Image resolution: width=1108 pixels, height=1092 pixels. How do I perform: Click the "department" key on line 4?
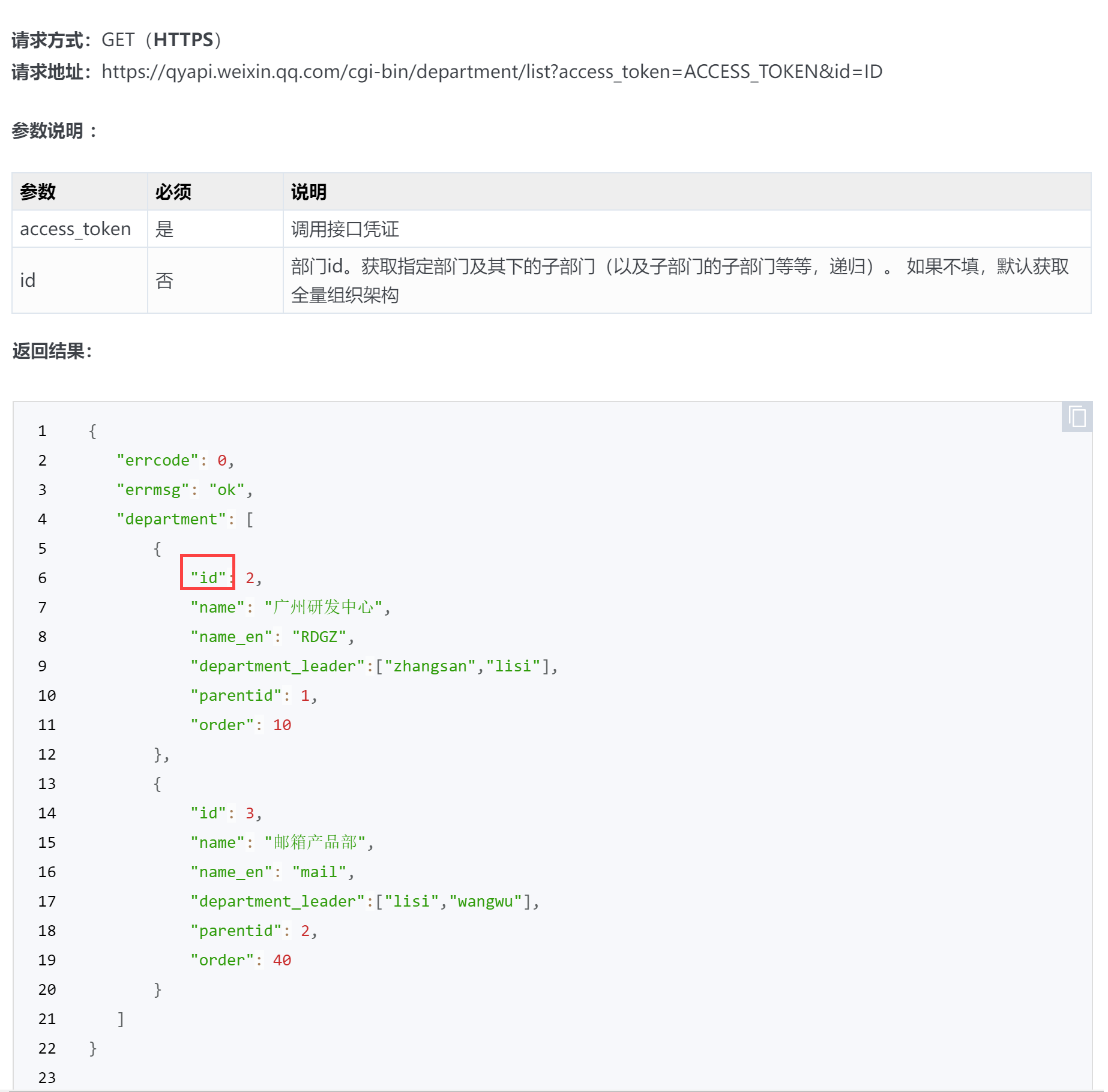tap(171, 519)
